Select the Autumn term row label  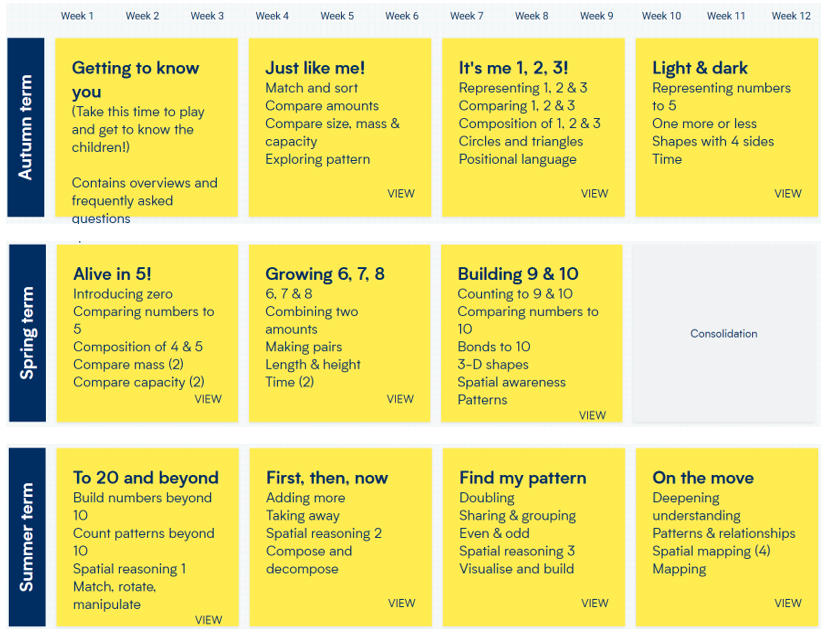tap(25, 127)
